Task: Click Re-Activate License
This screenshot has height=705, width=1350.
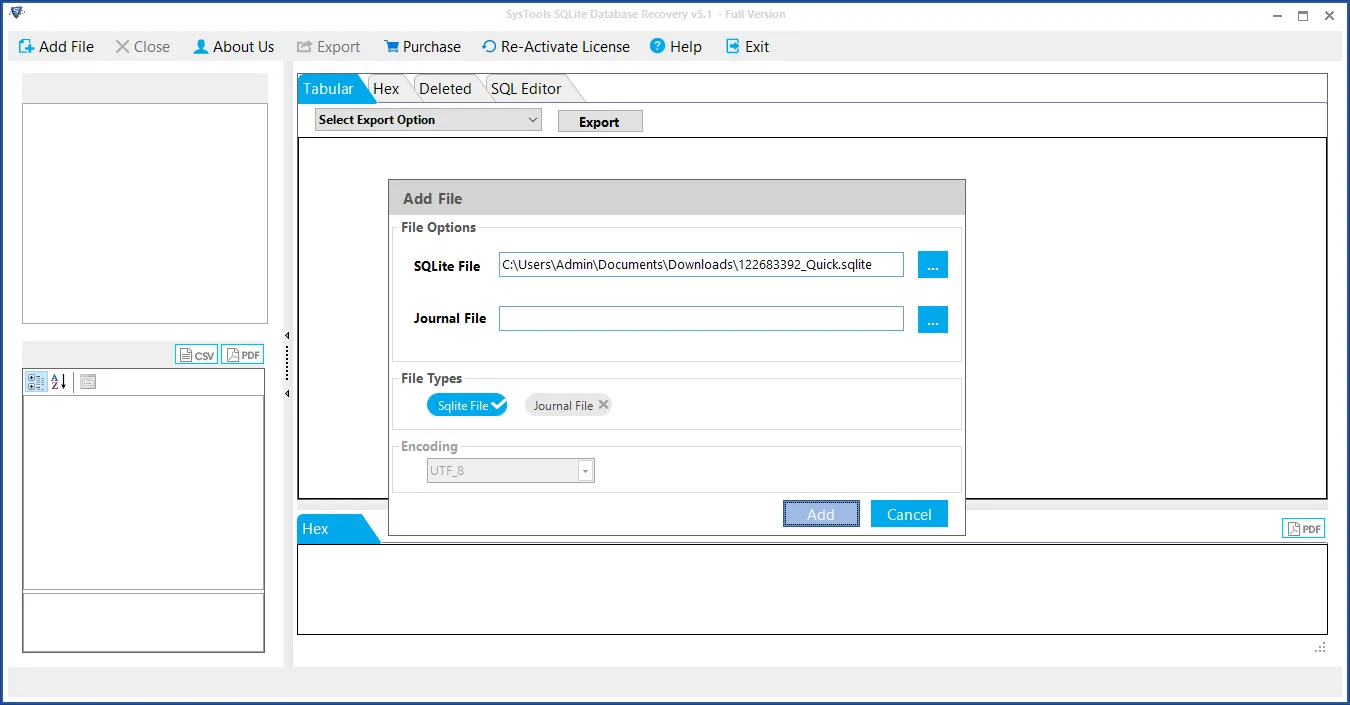Action: [556, 46]
